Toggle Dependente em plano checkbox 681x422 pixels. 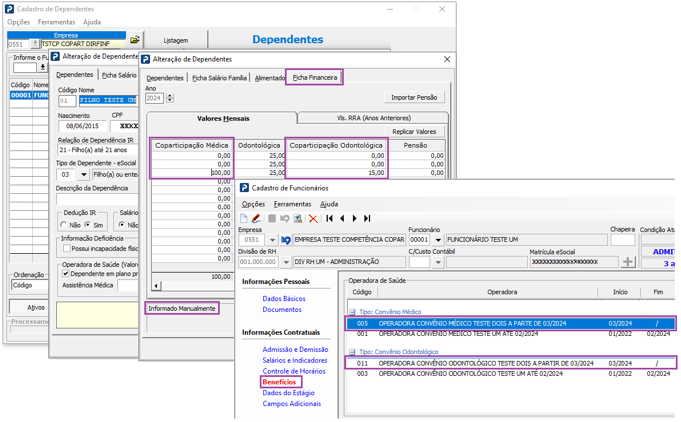click(66, 274)
